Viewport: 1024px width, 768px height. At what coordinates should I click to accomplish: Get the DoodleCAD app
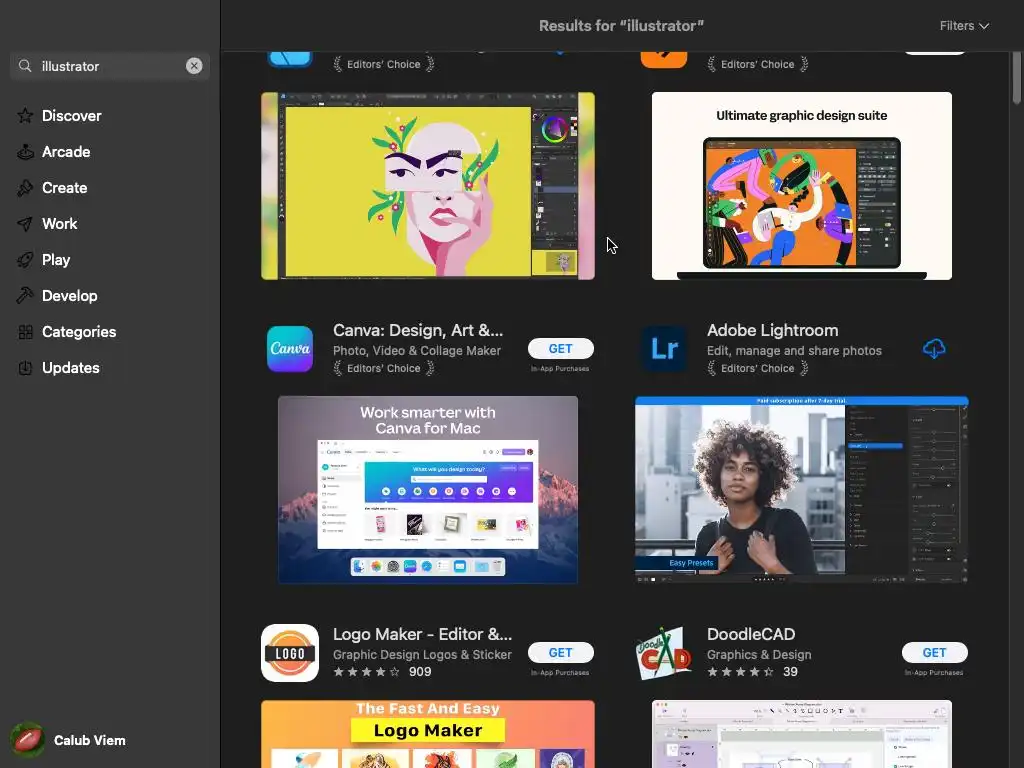tap(935, 652)
